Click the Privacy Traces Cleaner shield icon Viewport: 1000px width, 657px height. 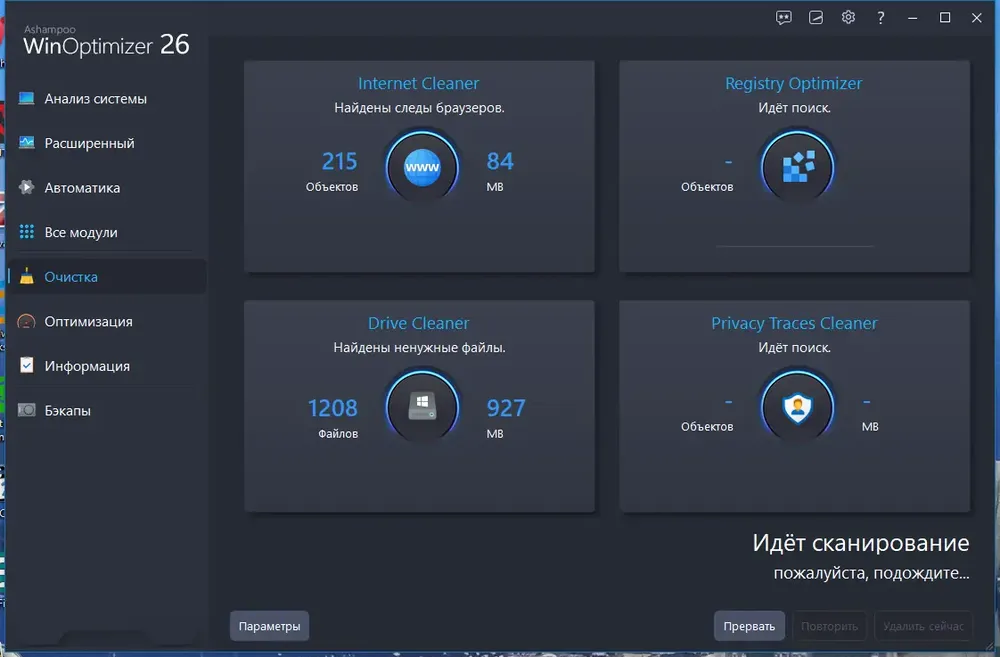point(797,406)
